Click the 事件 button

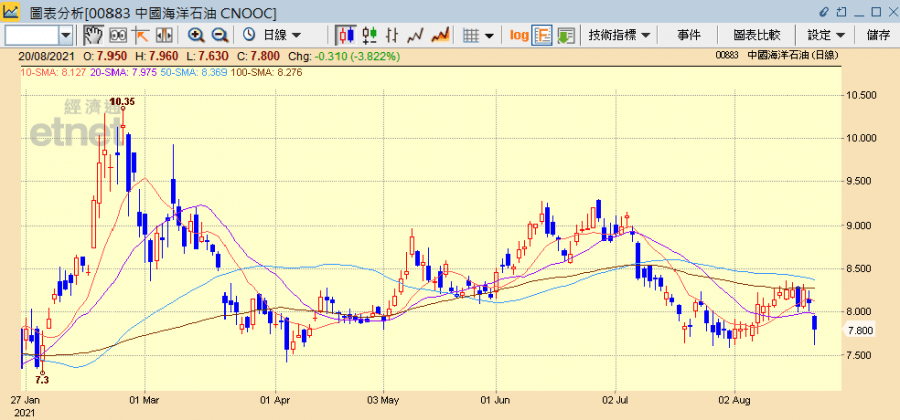tap(689, 35)
